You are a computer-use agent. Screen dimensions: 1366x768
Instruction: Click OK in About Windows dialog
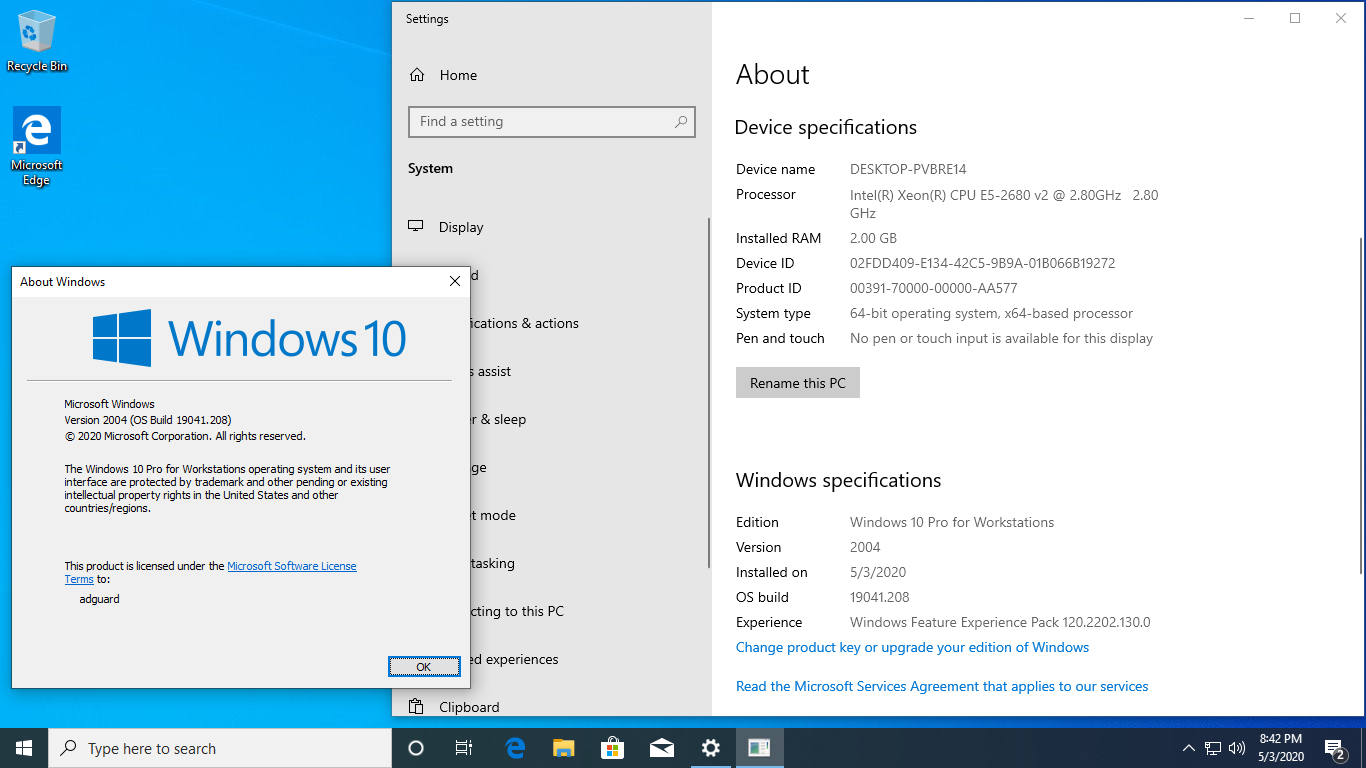424,667
